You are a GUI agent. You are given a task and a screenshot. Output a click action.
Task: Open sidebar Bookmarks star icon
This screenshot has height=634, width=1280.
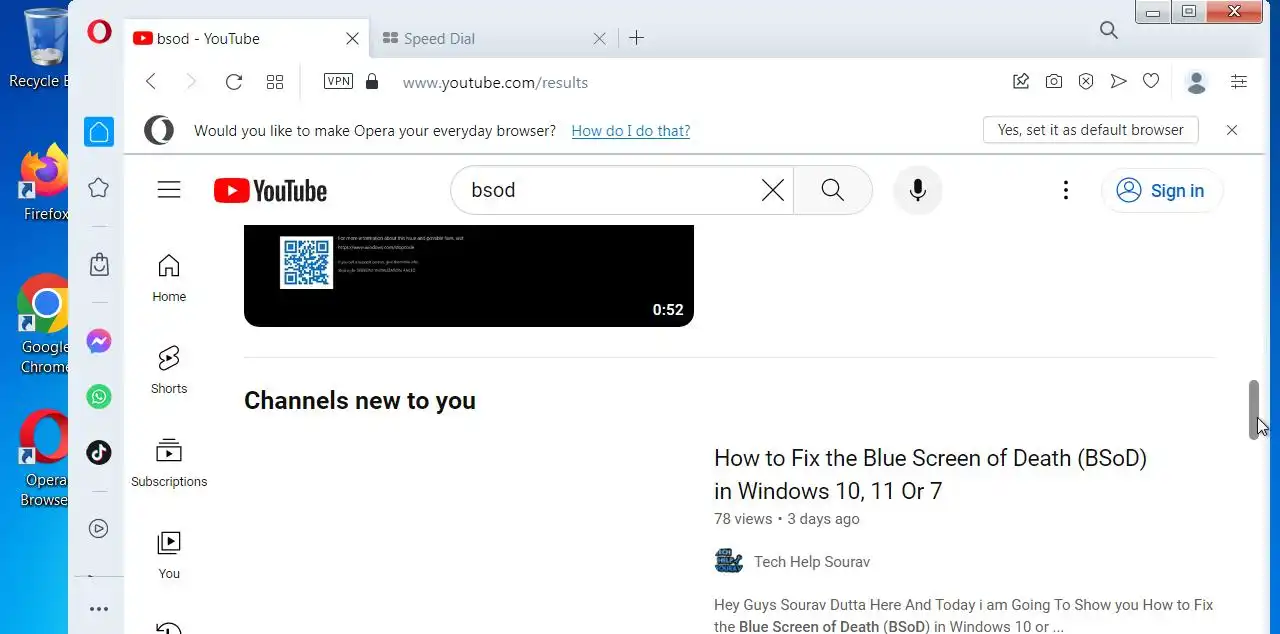click(x=99, y=187)
